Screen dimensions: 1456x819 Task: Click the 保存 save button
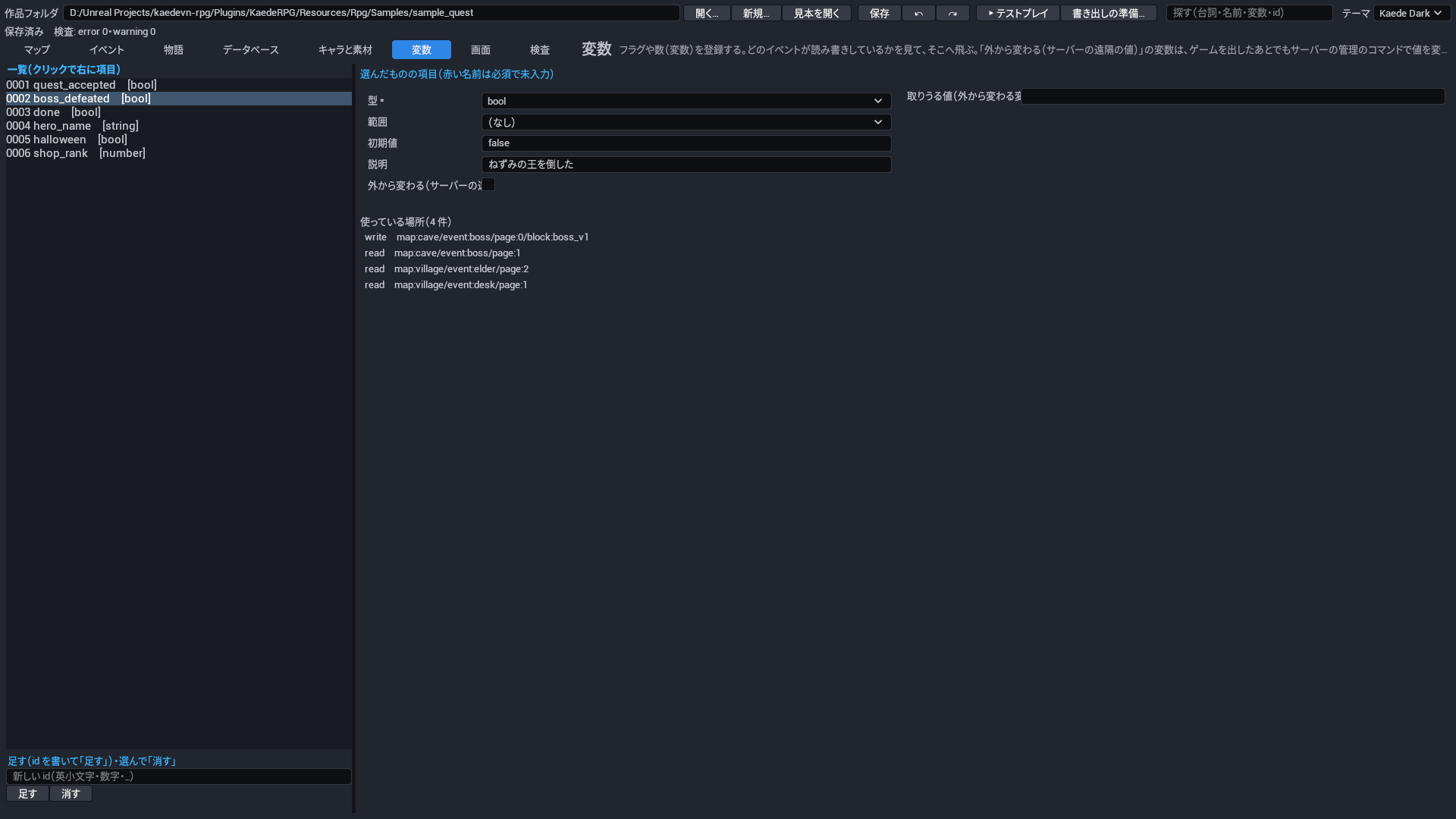pyautogui.click(x=880, y=13)
